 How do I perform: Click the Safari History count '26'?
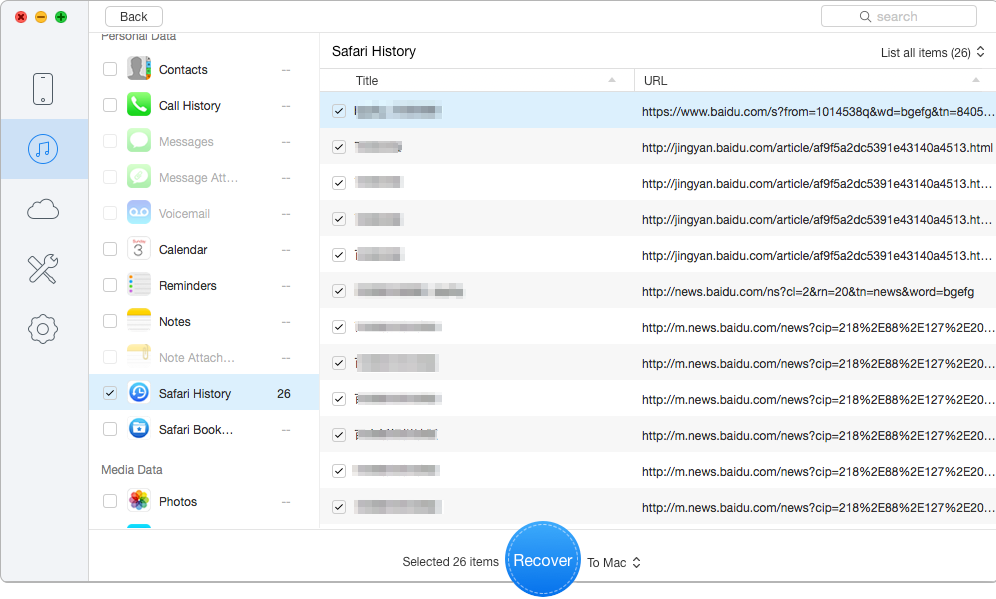click(x=284, y=394)
